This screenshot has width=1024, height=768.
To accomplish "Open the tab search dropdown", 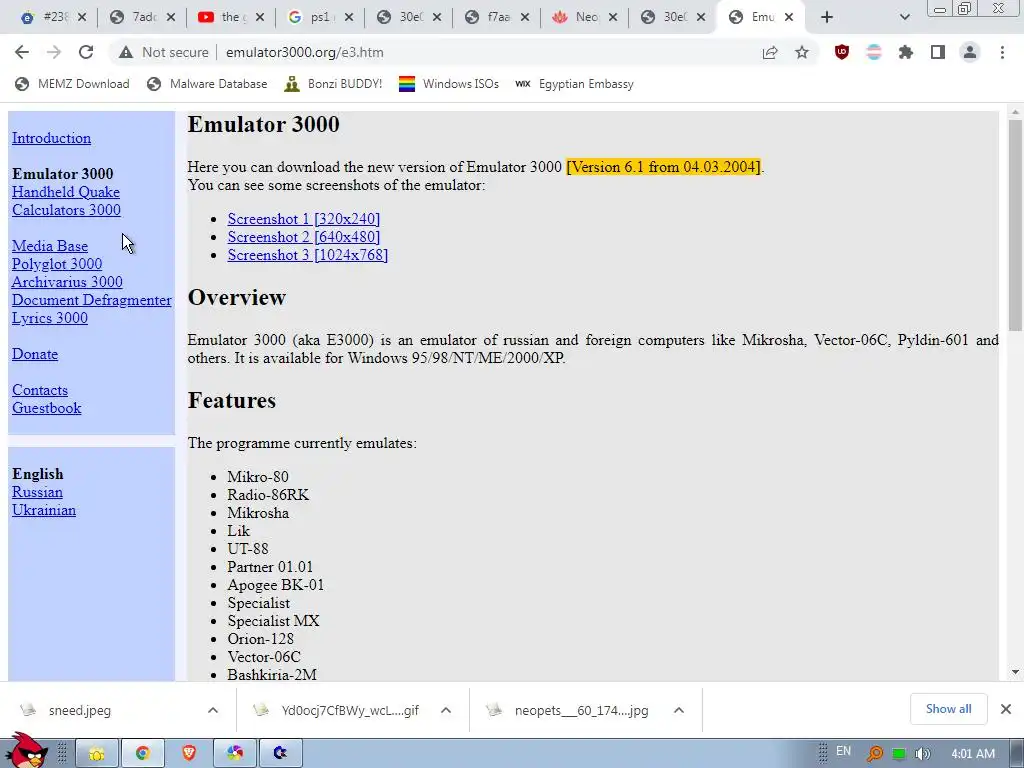I will tap(904, 18).
